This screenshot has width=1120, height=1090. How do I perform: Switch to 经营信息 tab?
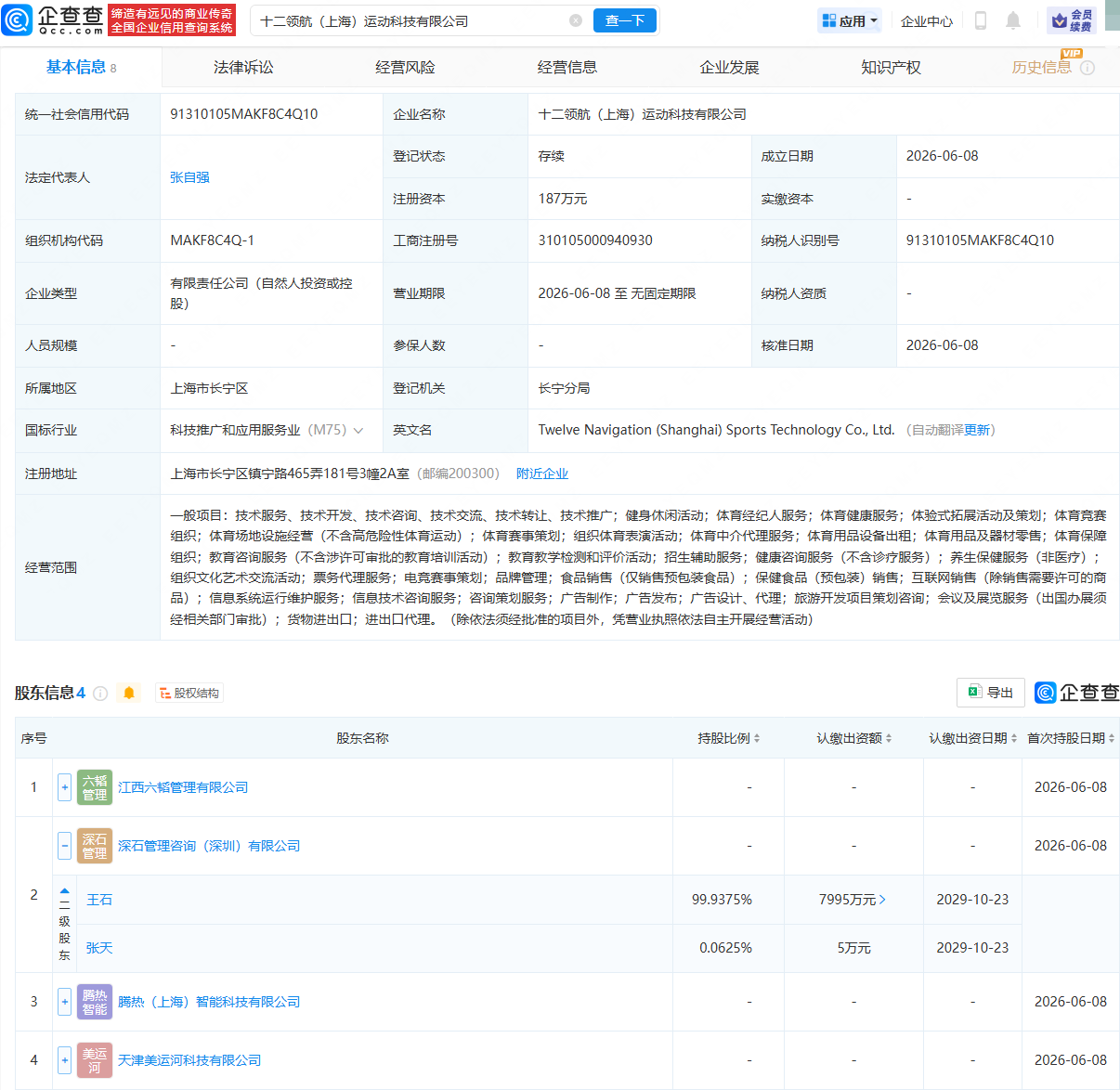click(567, 68)
